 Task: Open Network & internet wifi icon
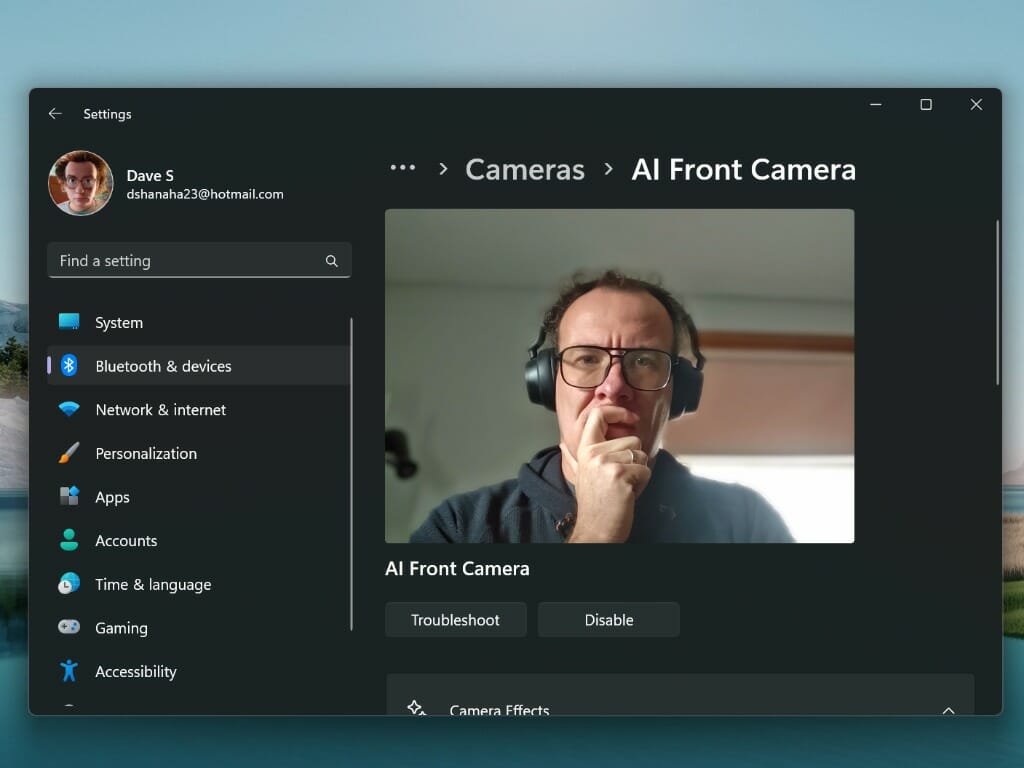click(69, 409)
